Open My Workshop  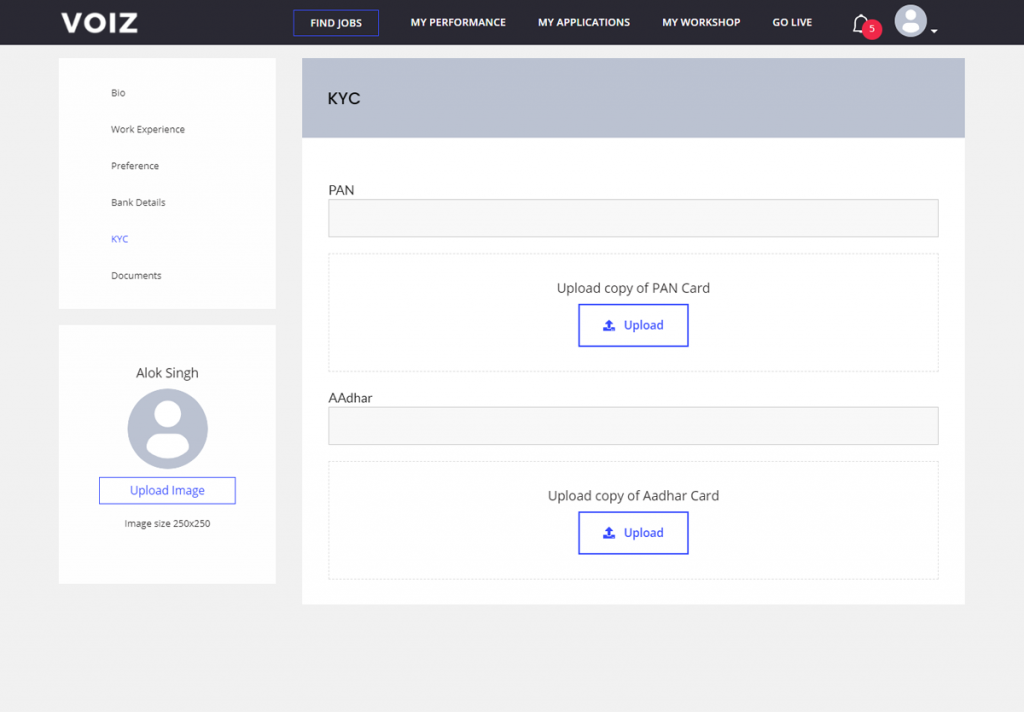pyautogui.click(x=701, y=22)
